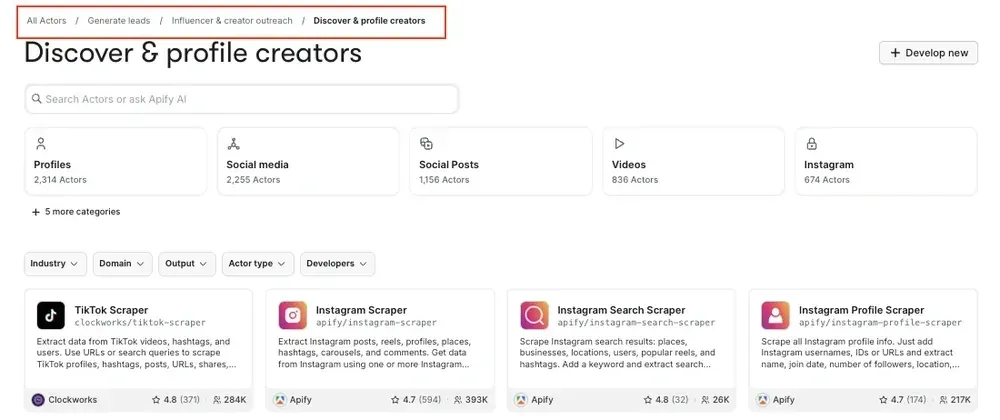The width and height of the screenshot is (1000, 420).
Task: Click the 836 Actors count text
Action: click(x=635, y=180)
